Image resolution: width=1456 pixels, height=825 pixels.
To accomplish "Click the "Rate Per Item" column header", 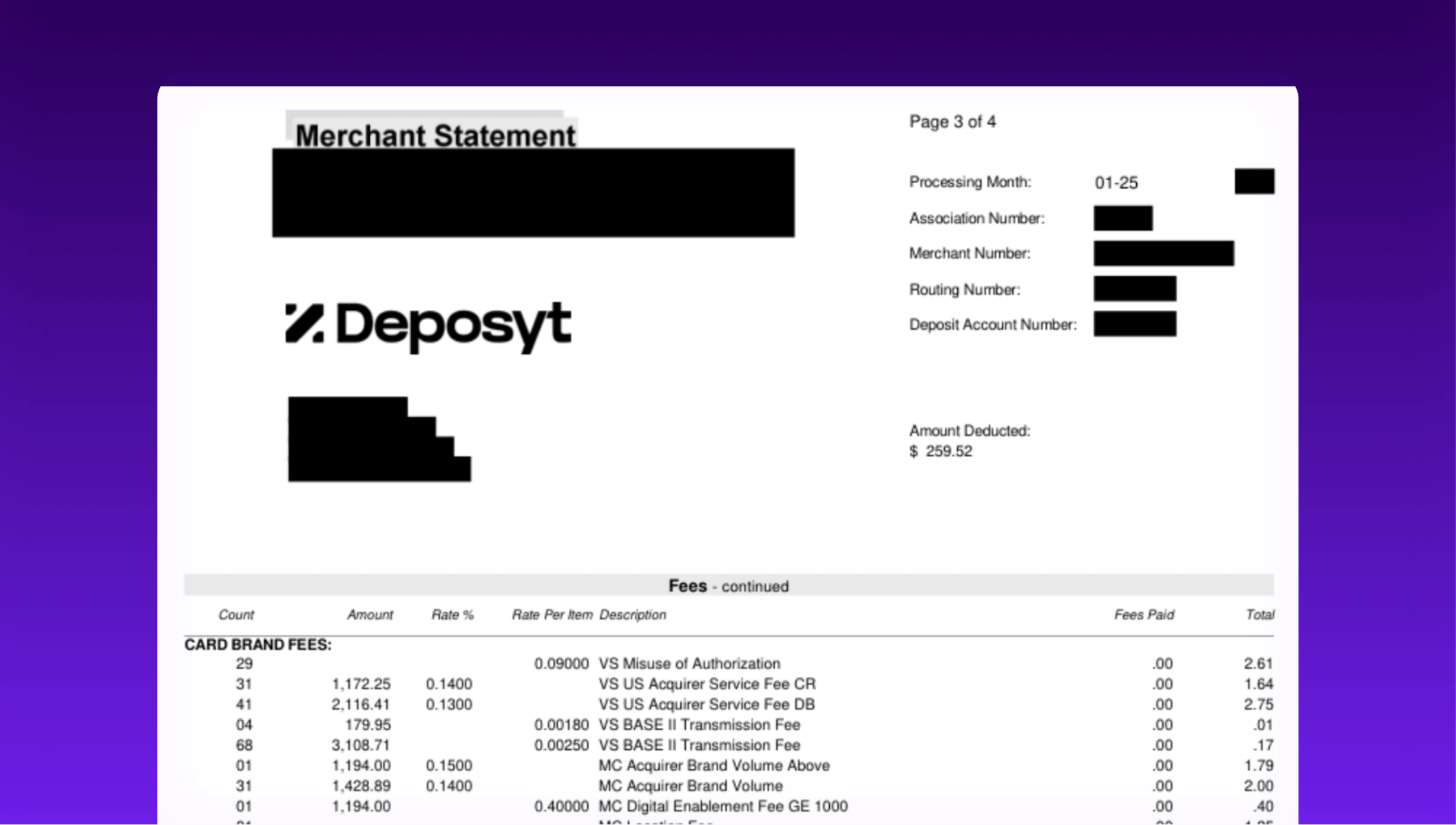I will [552, 615].
